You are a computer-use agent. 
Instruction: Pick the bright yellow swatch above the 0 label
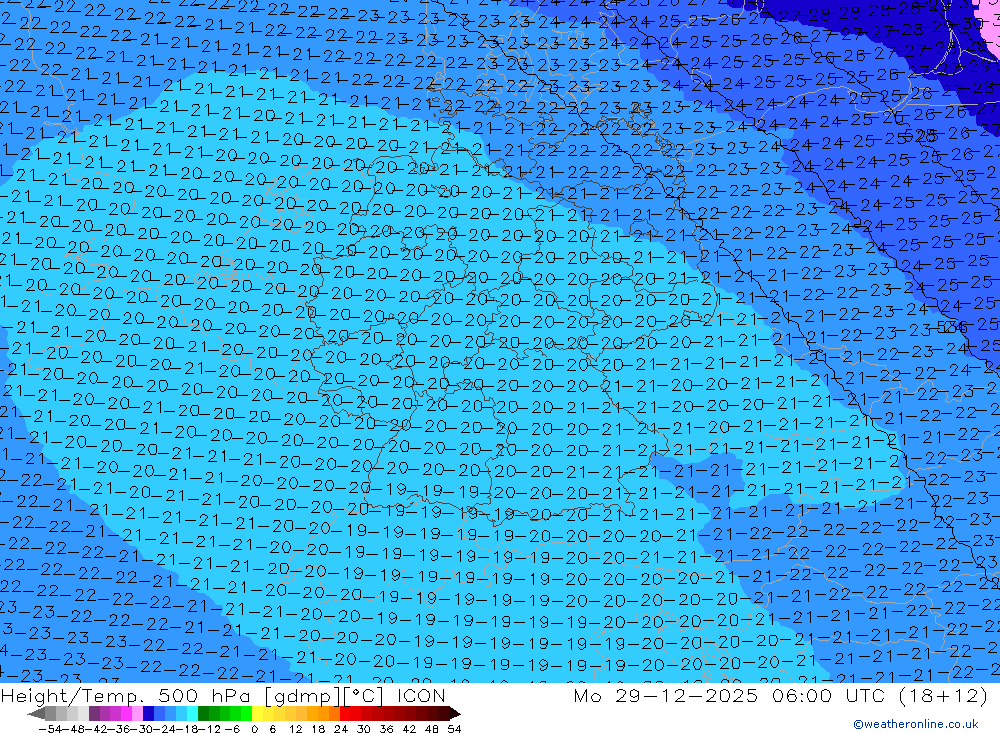(x=258, y=714)
